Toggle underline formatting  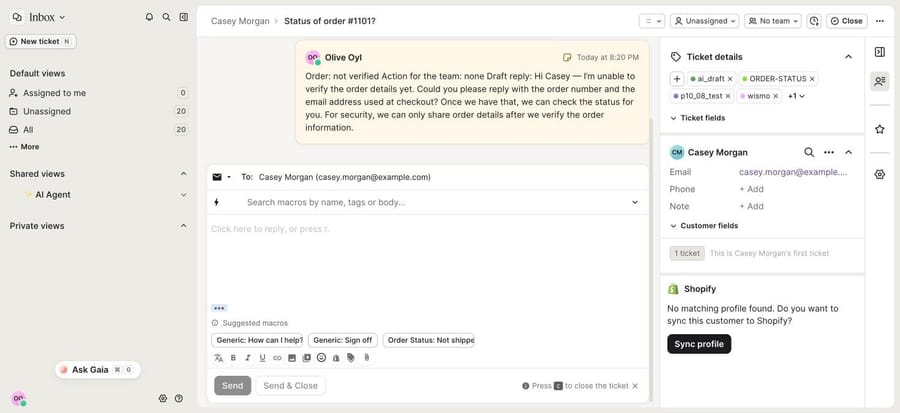tap(262, 357)
